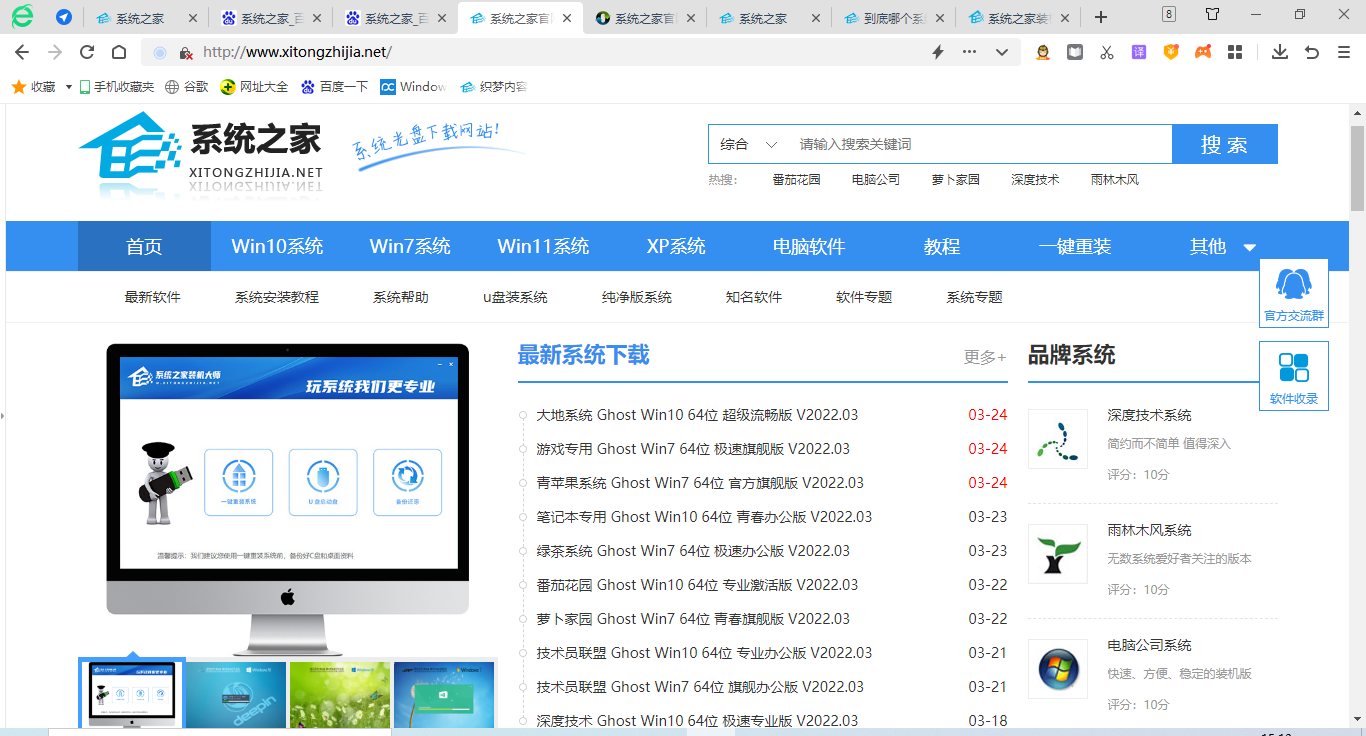Open the purple translate extension icon
This screenshot has width=1366, height=736.
coord(1138,50)
